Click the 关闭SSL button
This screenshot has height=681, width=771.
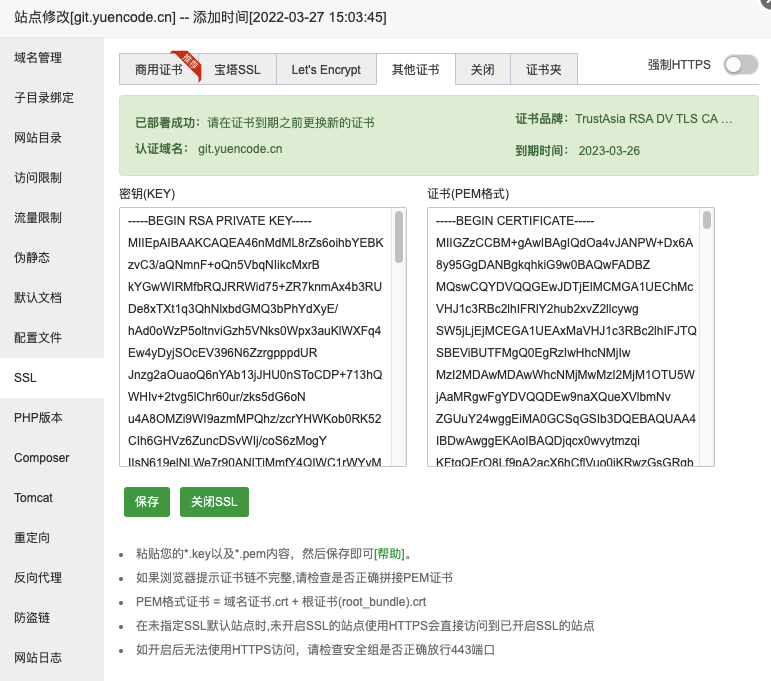214,502
